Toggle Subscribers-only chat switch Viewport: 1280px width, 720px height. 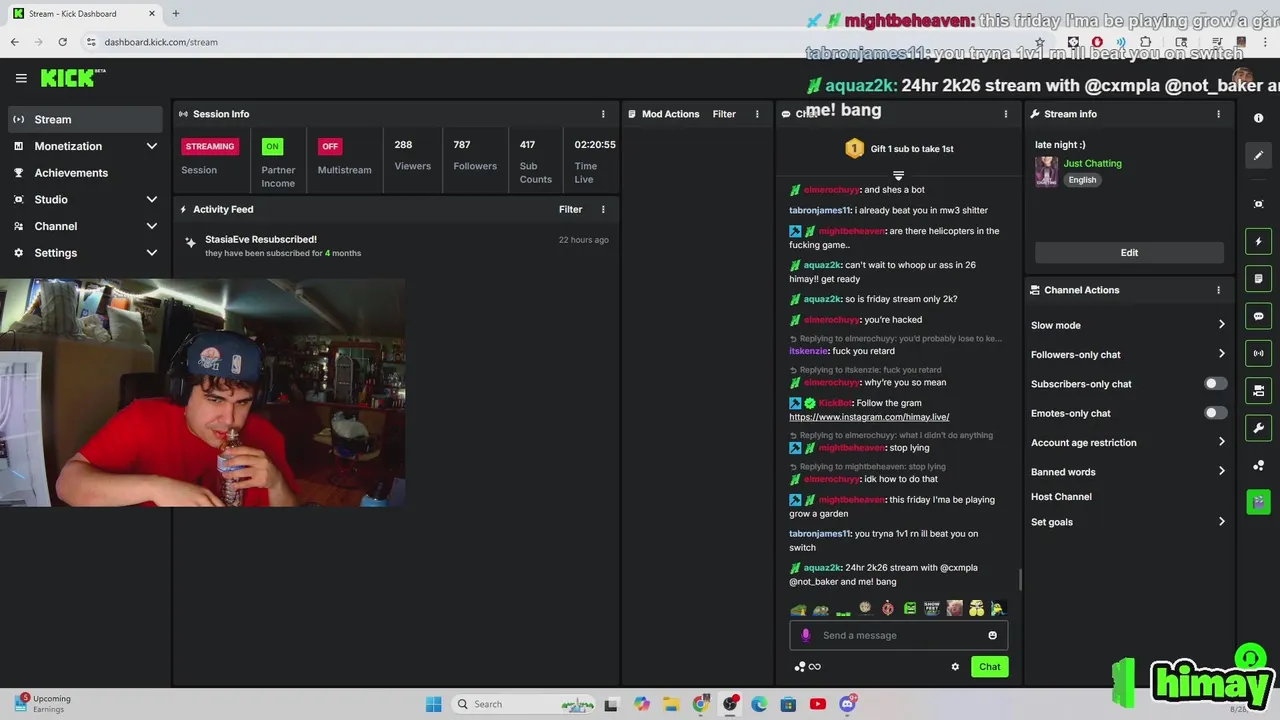pyautogui.click(x=1215, y=384)
